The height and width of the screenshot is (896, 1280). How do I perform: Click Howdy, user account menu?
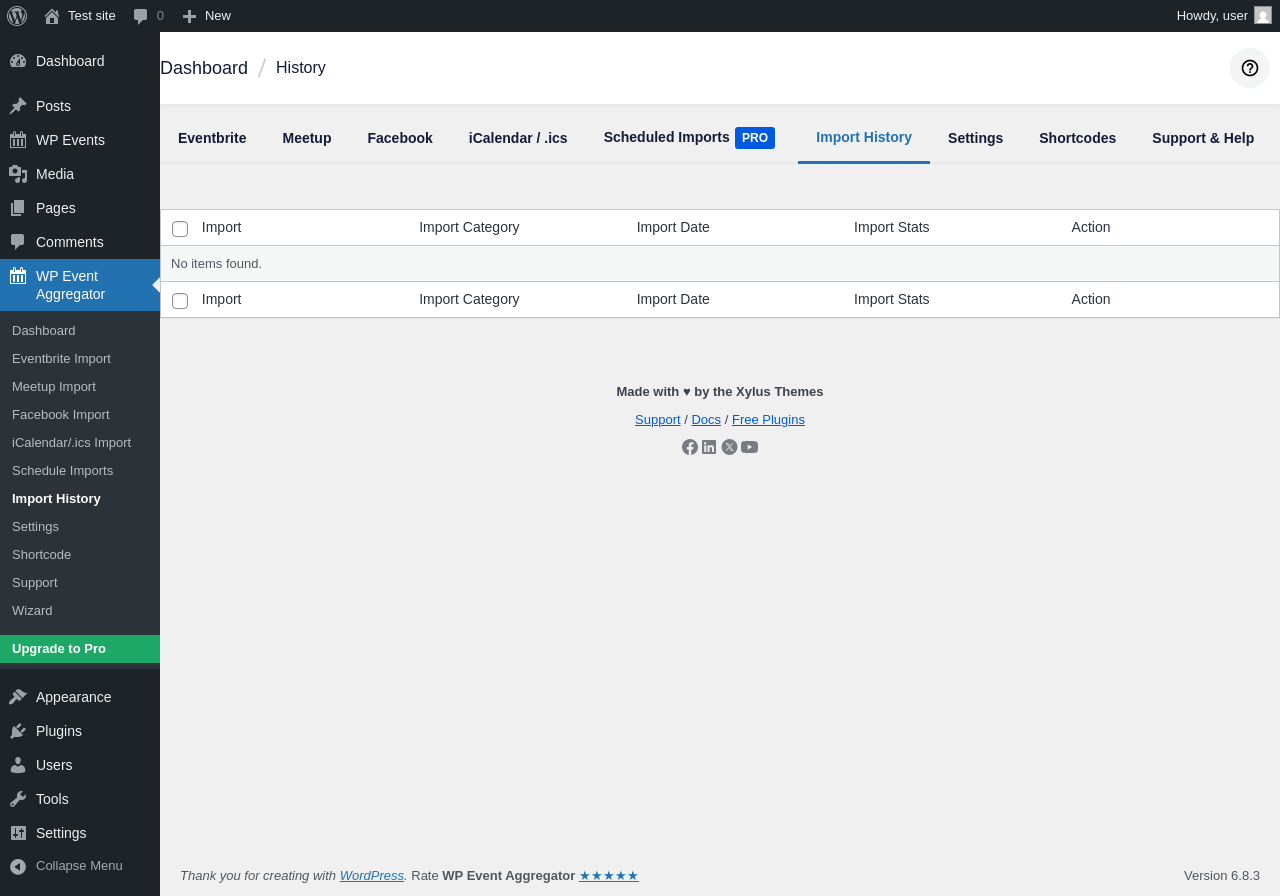click(1224, 16)
